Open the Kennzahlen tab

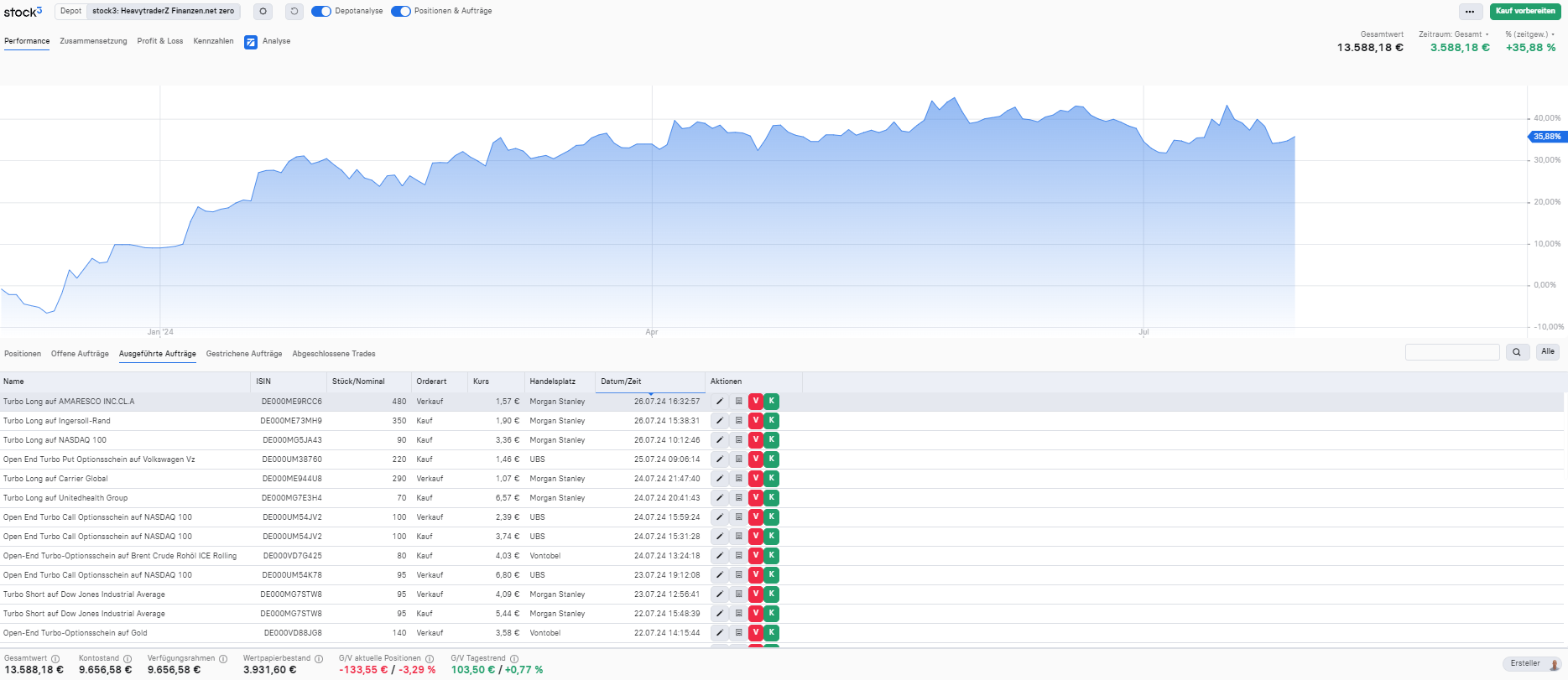[x=213, y=41]
